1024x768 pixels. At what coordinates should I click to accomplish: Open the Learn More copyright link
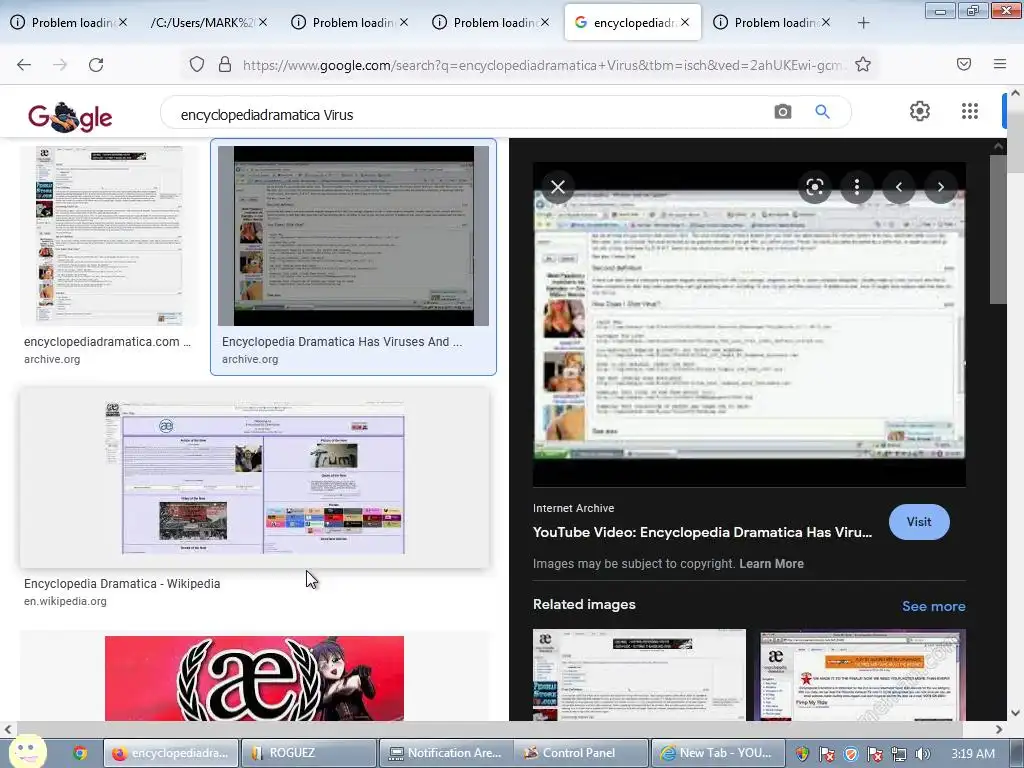(x=771, y=564)
